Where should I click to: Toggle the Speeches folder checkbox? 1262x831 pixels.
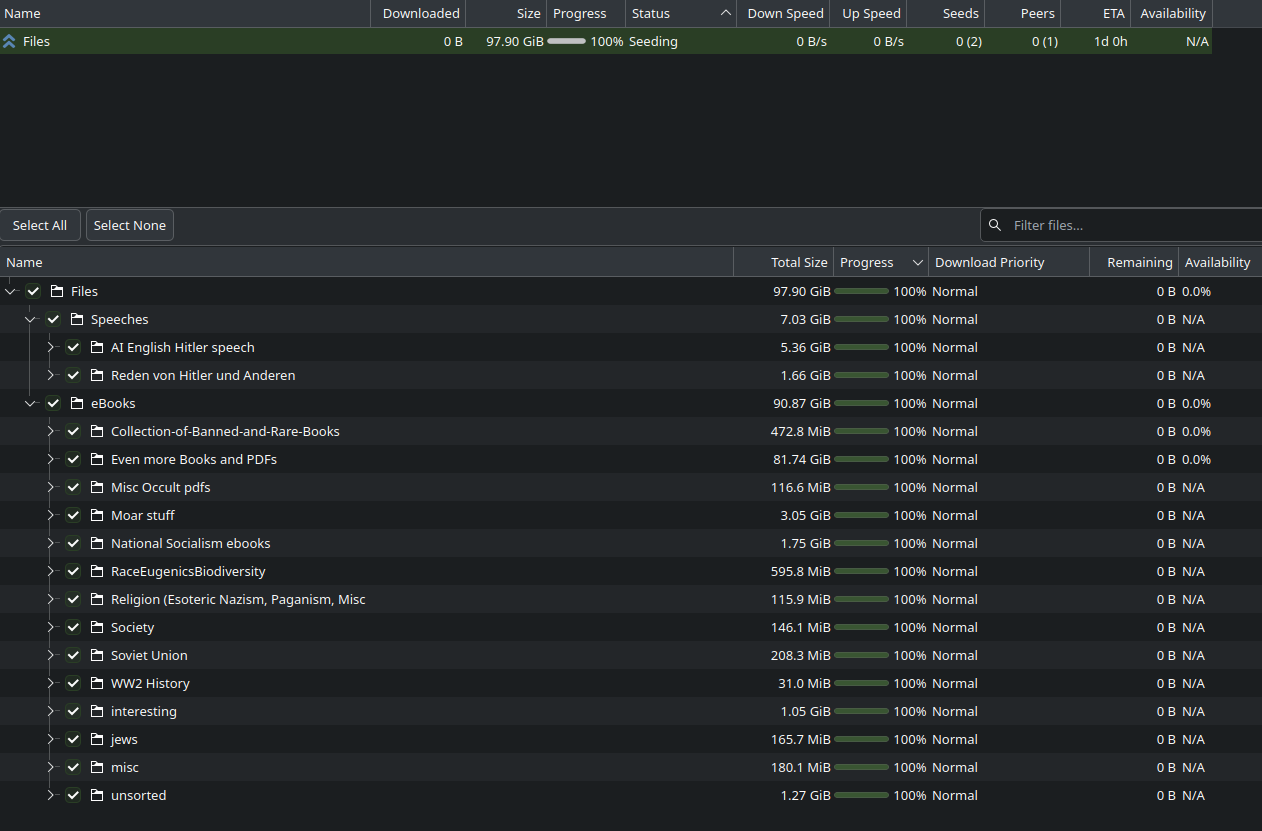[x=53, y=319]
